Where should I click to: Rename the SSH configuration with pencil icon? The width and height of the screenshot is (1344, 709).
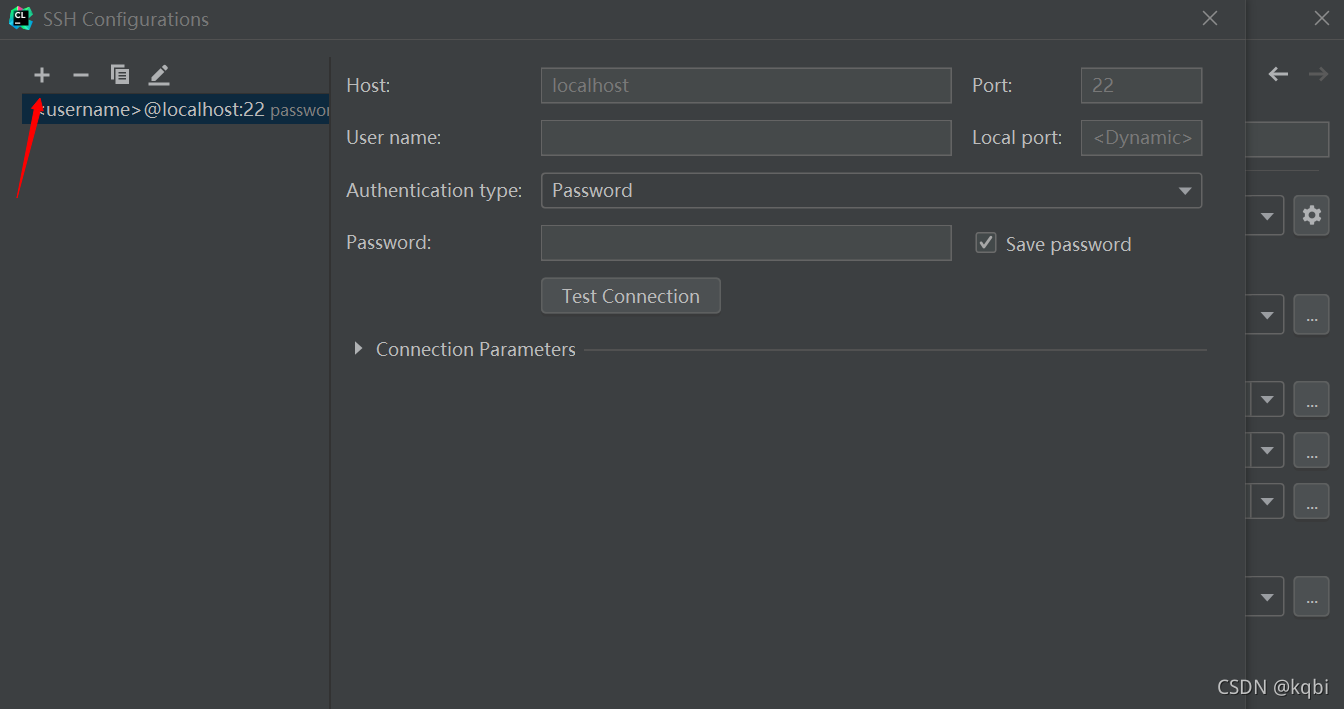[x=159, y=75]
